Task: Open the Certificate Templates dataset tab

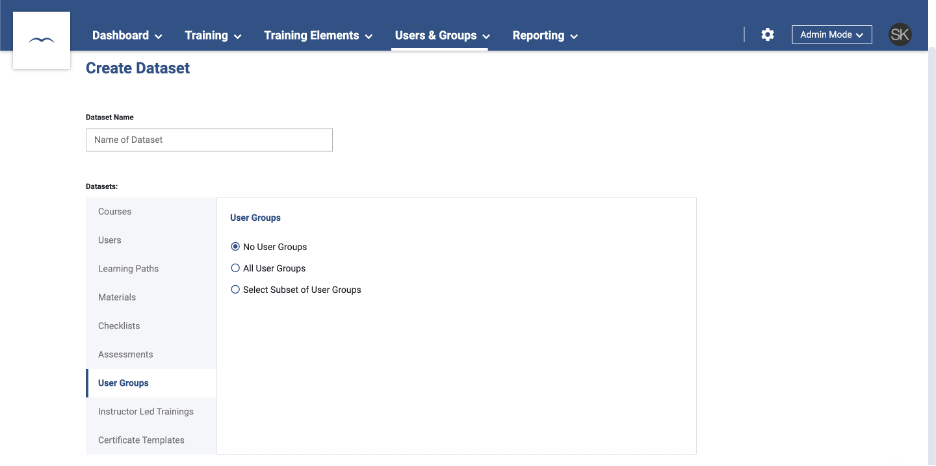Action: 151,440
